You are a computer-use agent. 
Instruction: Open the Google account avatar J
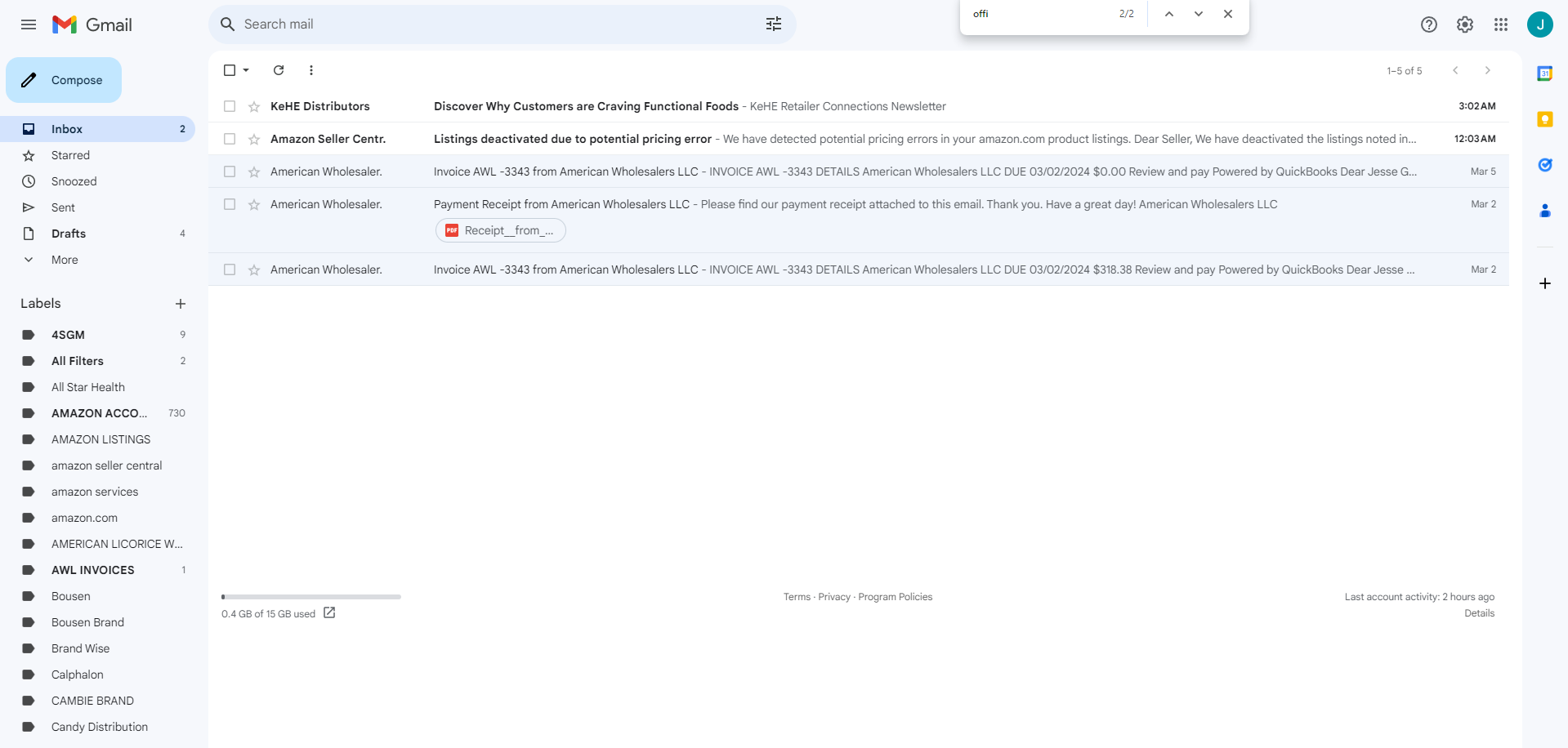tap(1540, 24)
